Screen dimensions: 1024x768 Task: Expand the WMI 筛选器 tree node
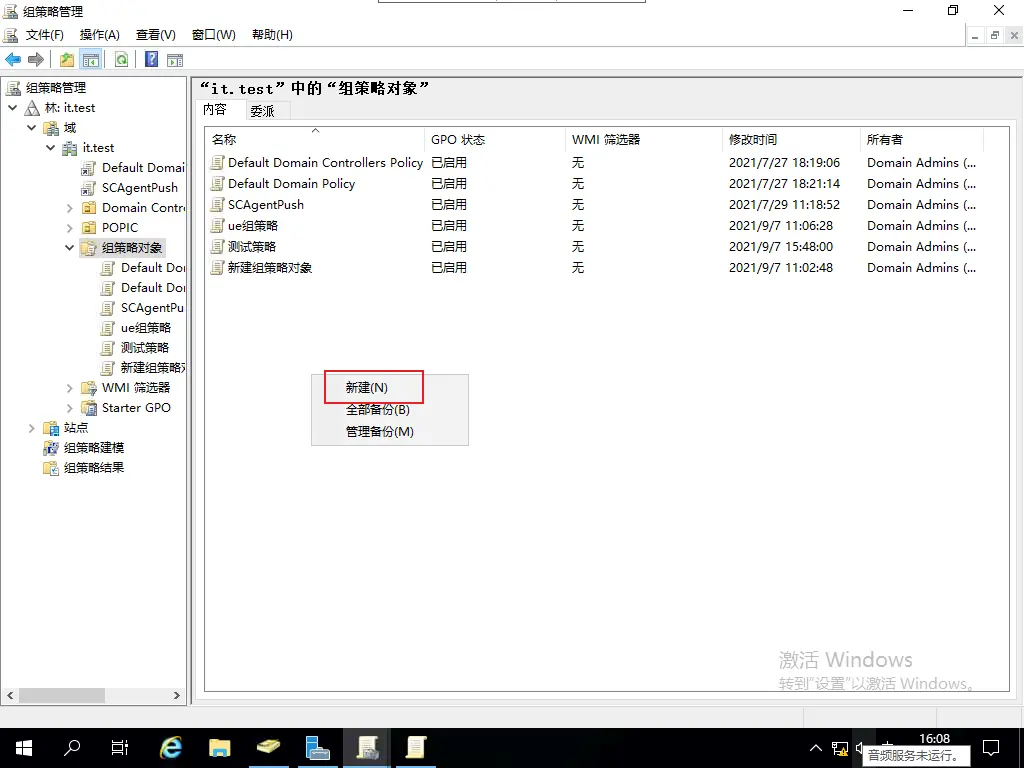70,387
